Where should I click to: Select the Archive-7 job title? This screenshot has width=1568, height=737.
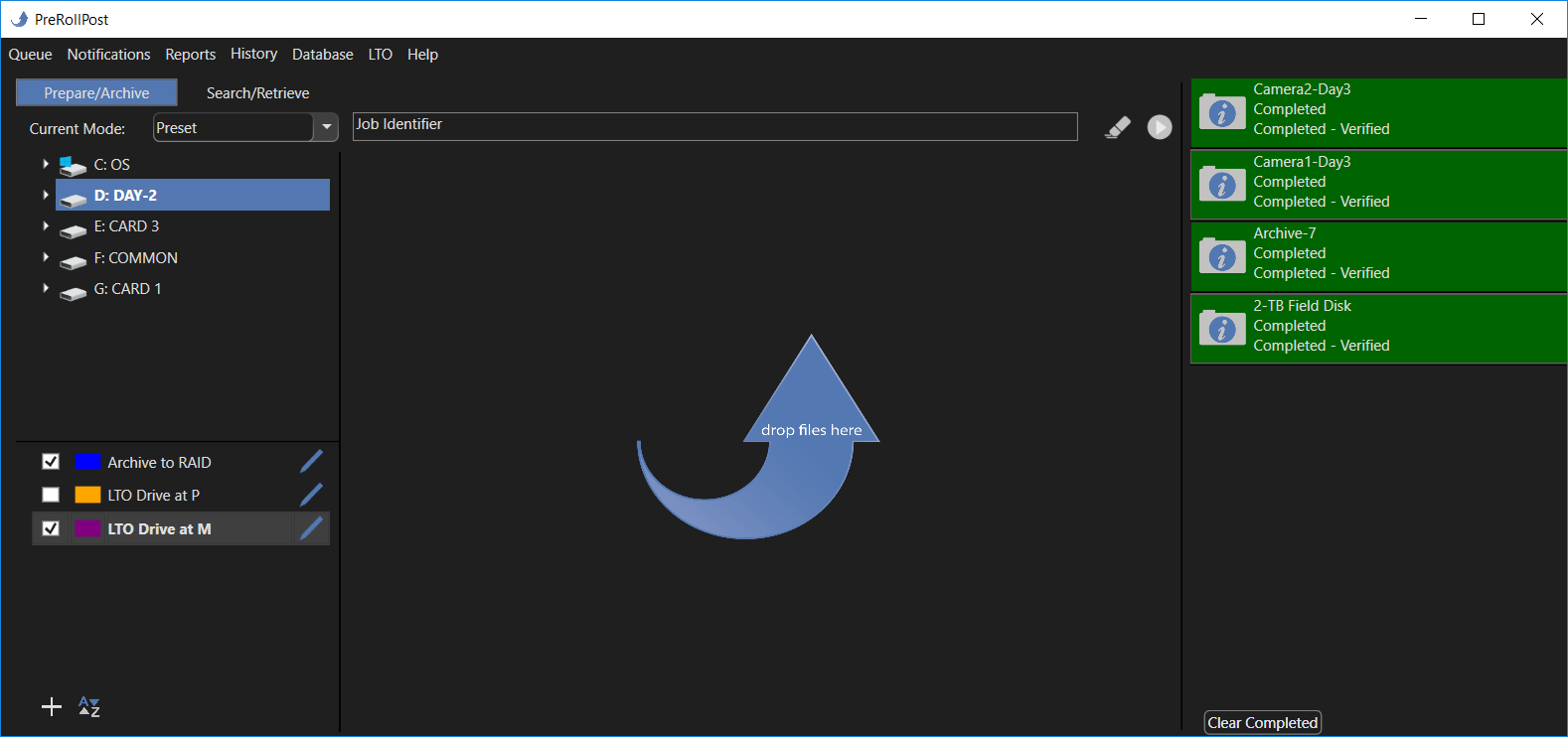(x=1284, y=233)
